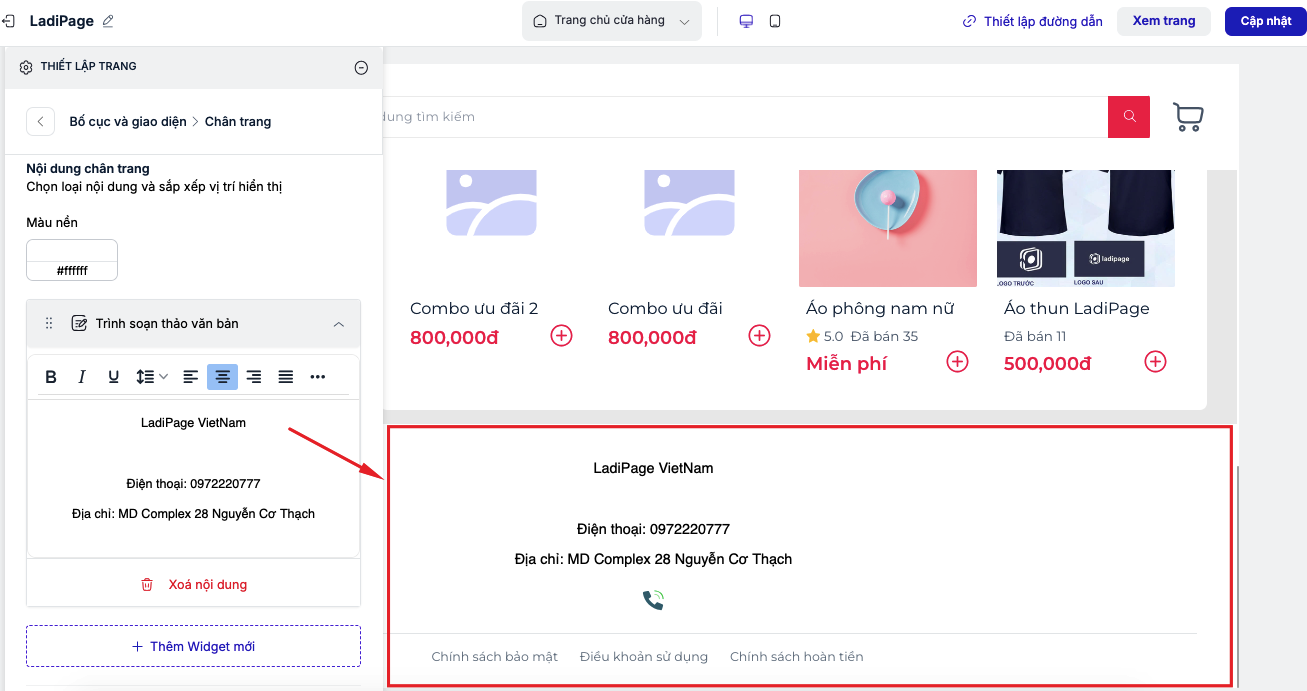The width and height of the screenshot is (1307, 691).
Task: Justify the text
Action: 286,377
